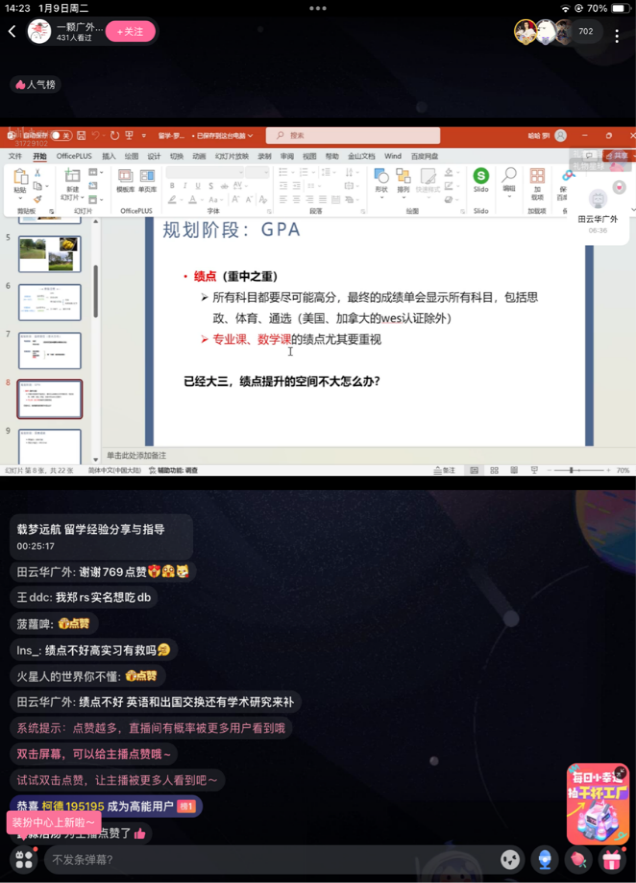636x883 pixels.
Task: Tap the back arrow to leave the livestream
Action: tap(12, 32)
